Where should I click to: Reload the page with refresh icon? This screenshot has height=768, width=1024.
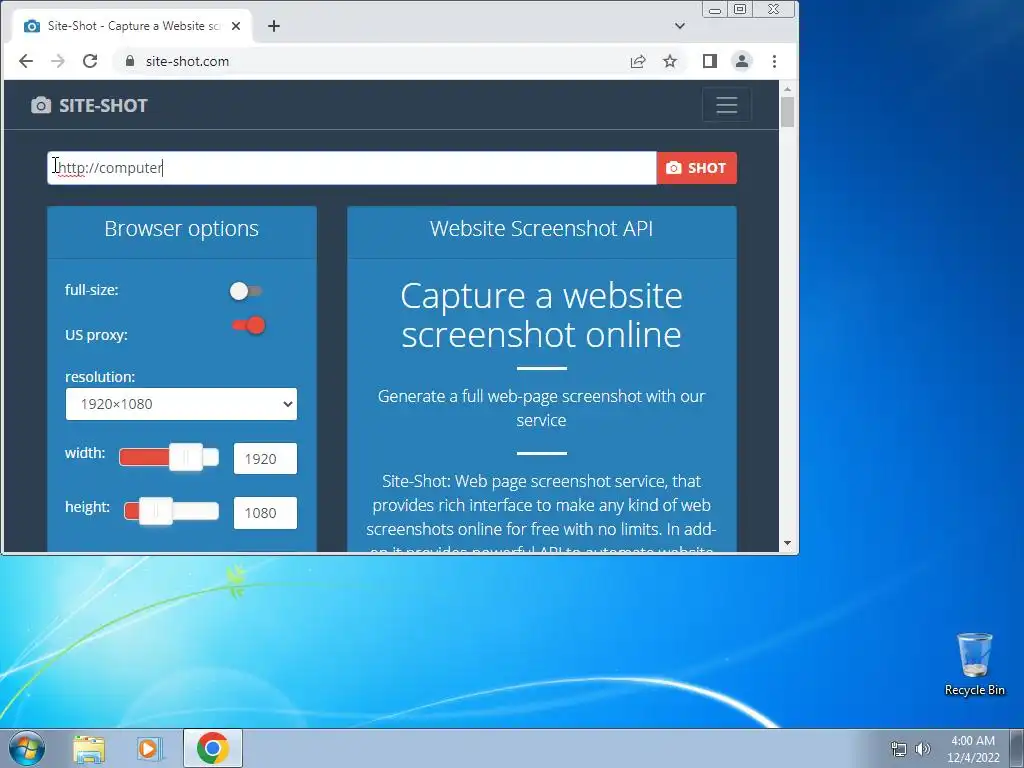(x=90, y=61)
